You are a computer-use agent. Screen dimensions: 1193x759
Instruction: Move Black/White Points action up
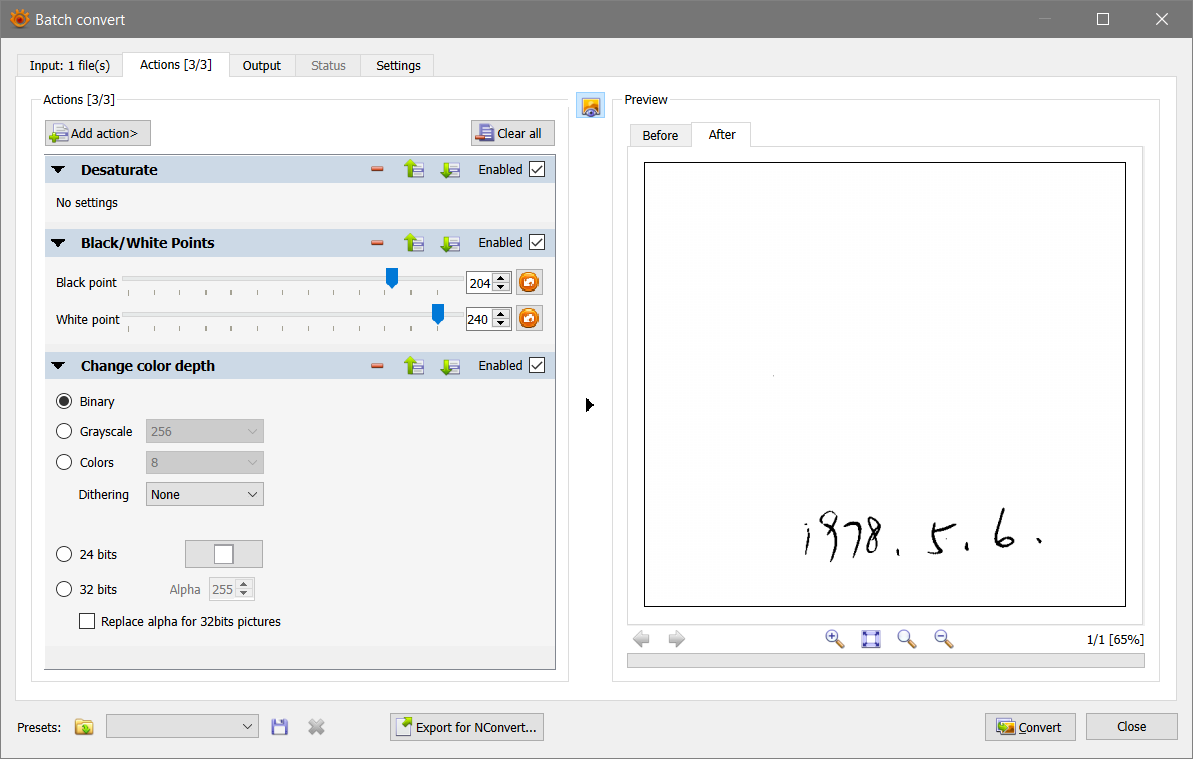(x=414, y=243)
